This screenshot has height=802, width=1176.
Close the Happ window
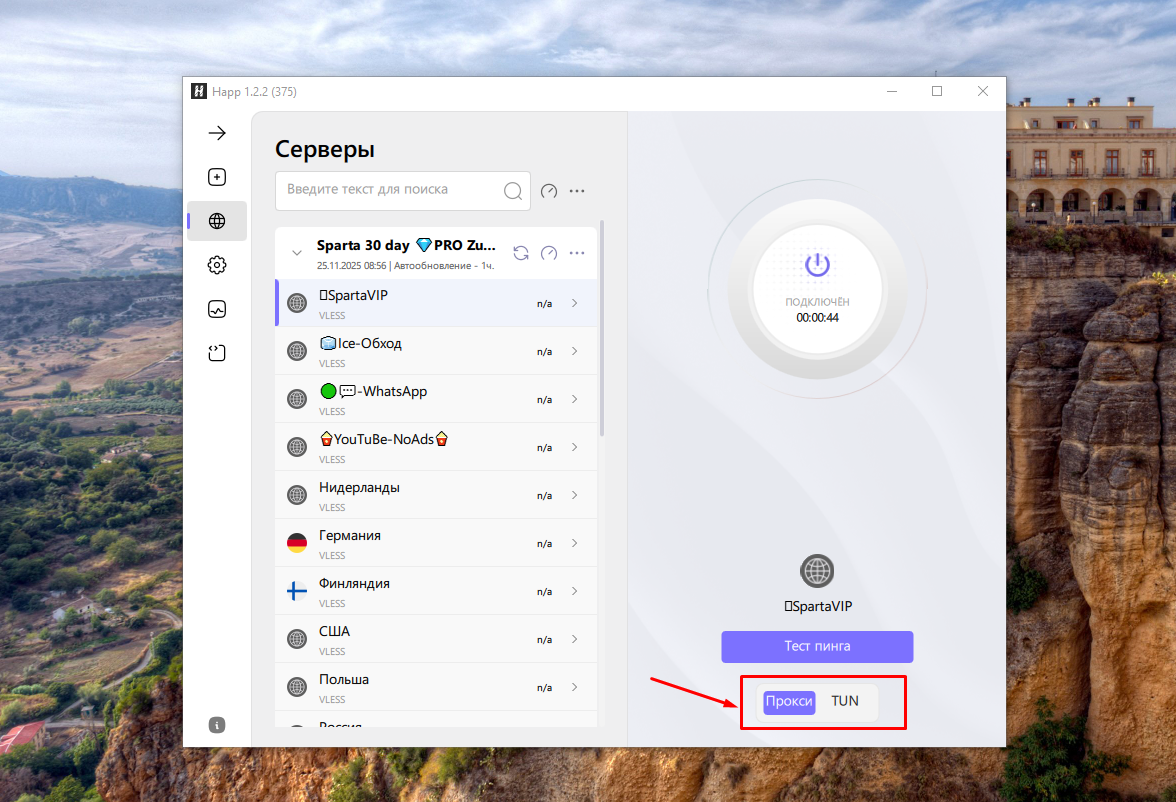coord(982,91)
